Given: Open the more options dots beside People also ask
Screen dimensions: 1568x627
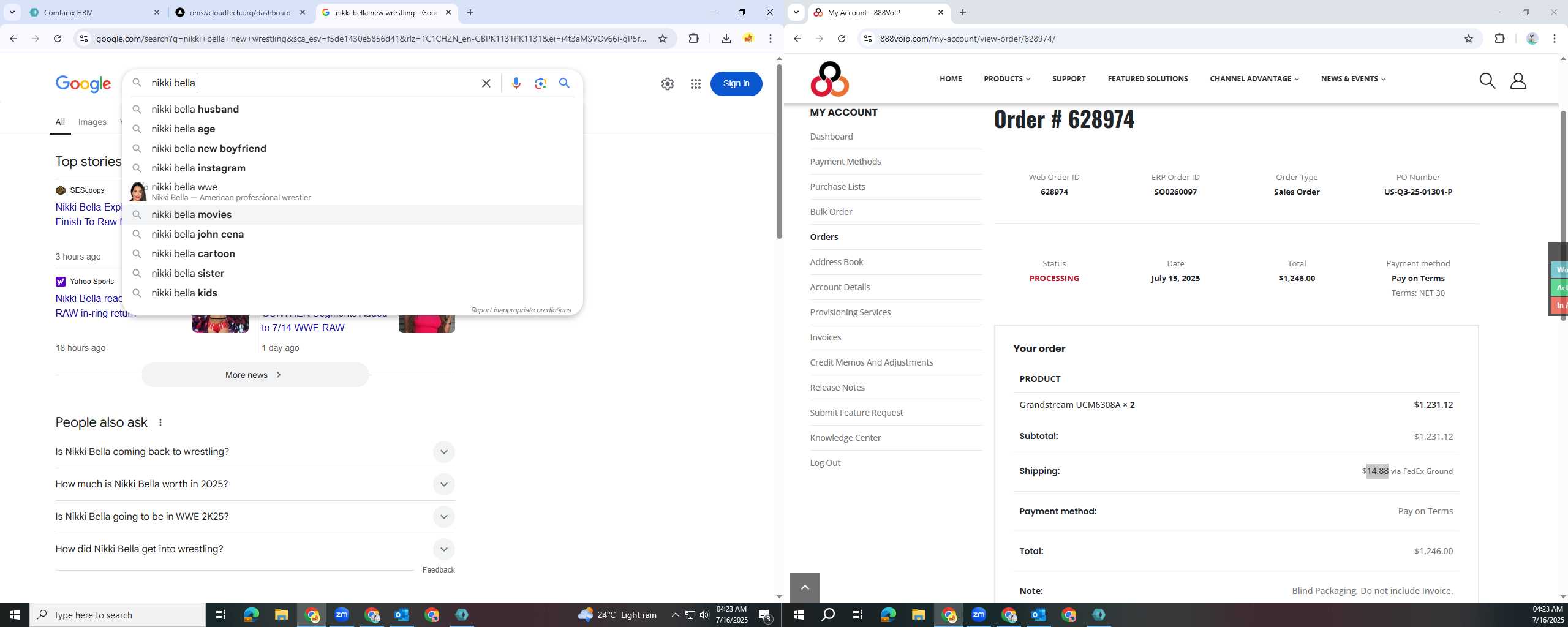Looking at the screenshot, I should pos(160,422).
